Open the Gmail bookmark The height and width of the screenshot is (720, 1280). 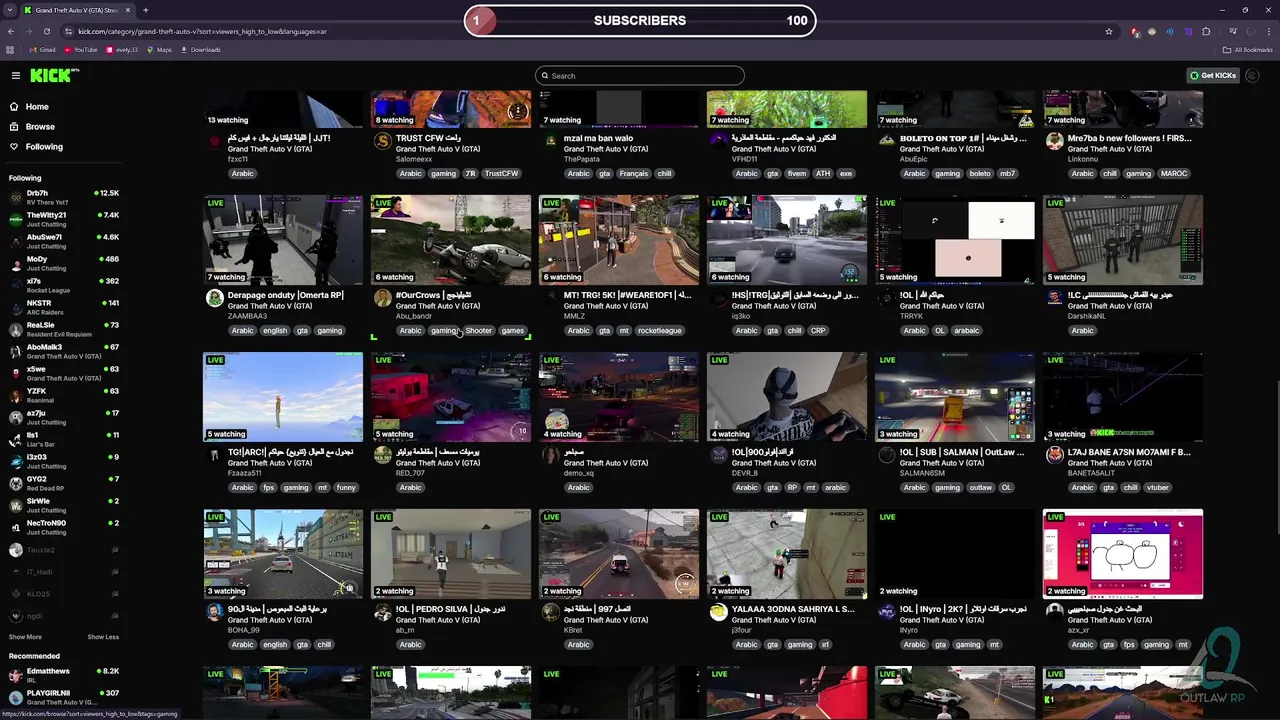click(x=43, y=50)
